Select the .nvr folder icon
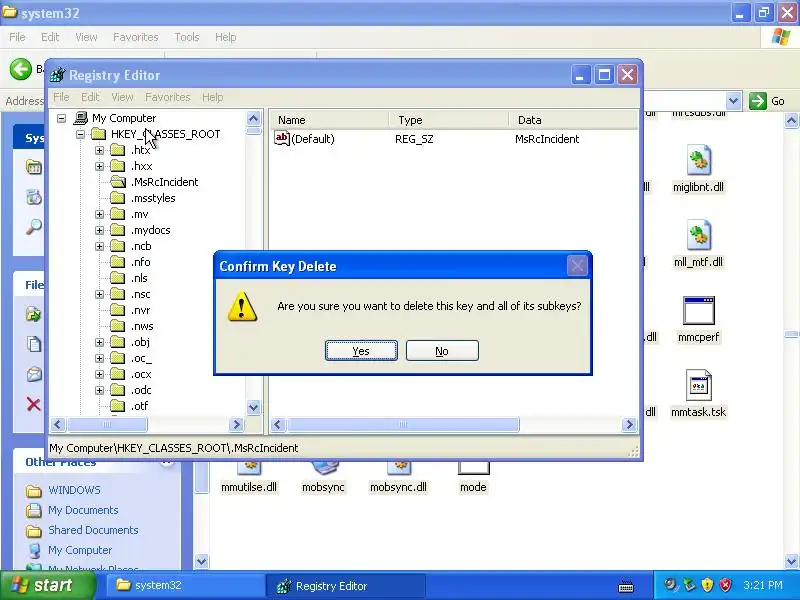 tap(118, 310)
